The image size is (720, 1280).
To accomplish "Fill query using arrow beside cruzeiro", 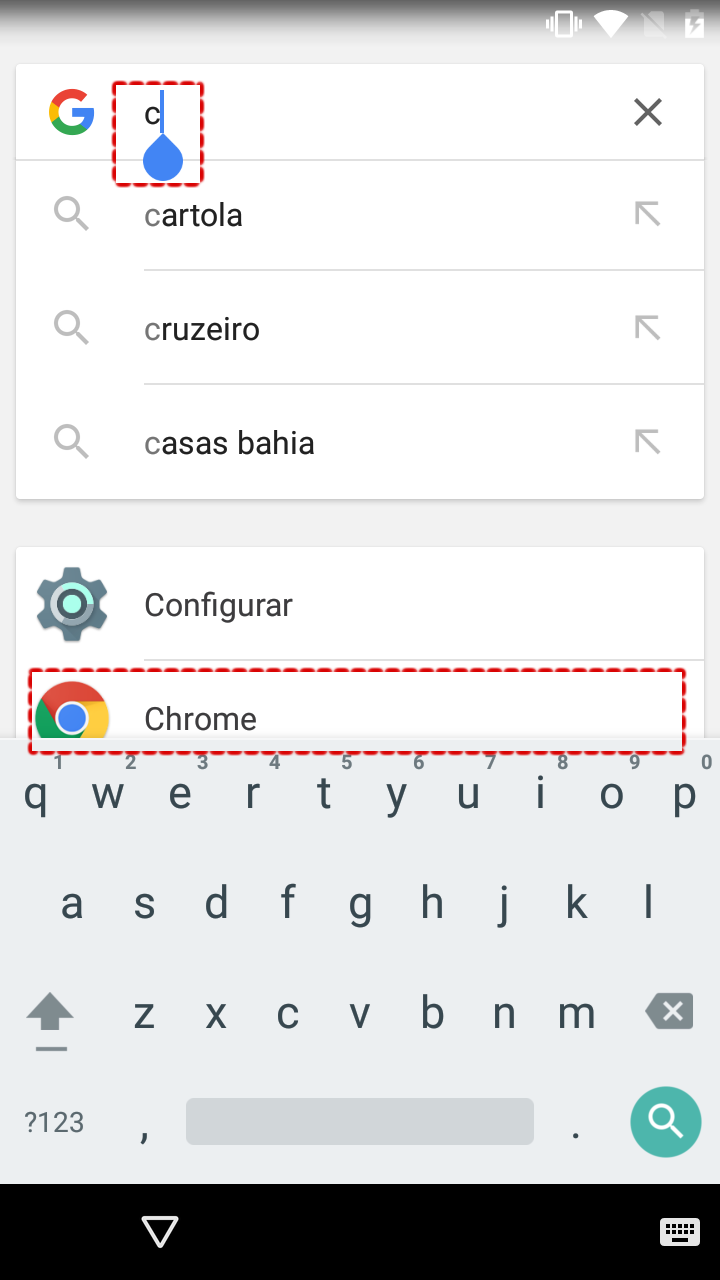I will (648, 328).
